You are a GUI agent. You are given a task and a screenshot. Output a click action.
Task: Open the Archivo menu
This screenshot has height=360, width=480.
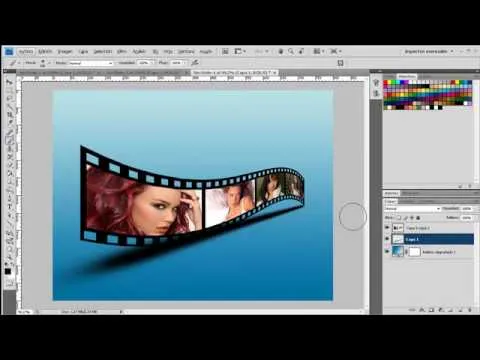26,52
